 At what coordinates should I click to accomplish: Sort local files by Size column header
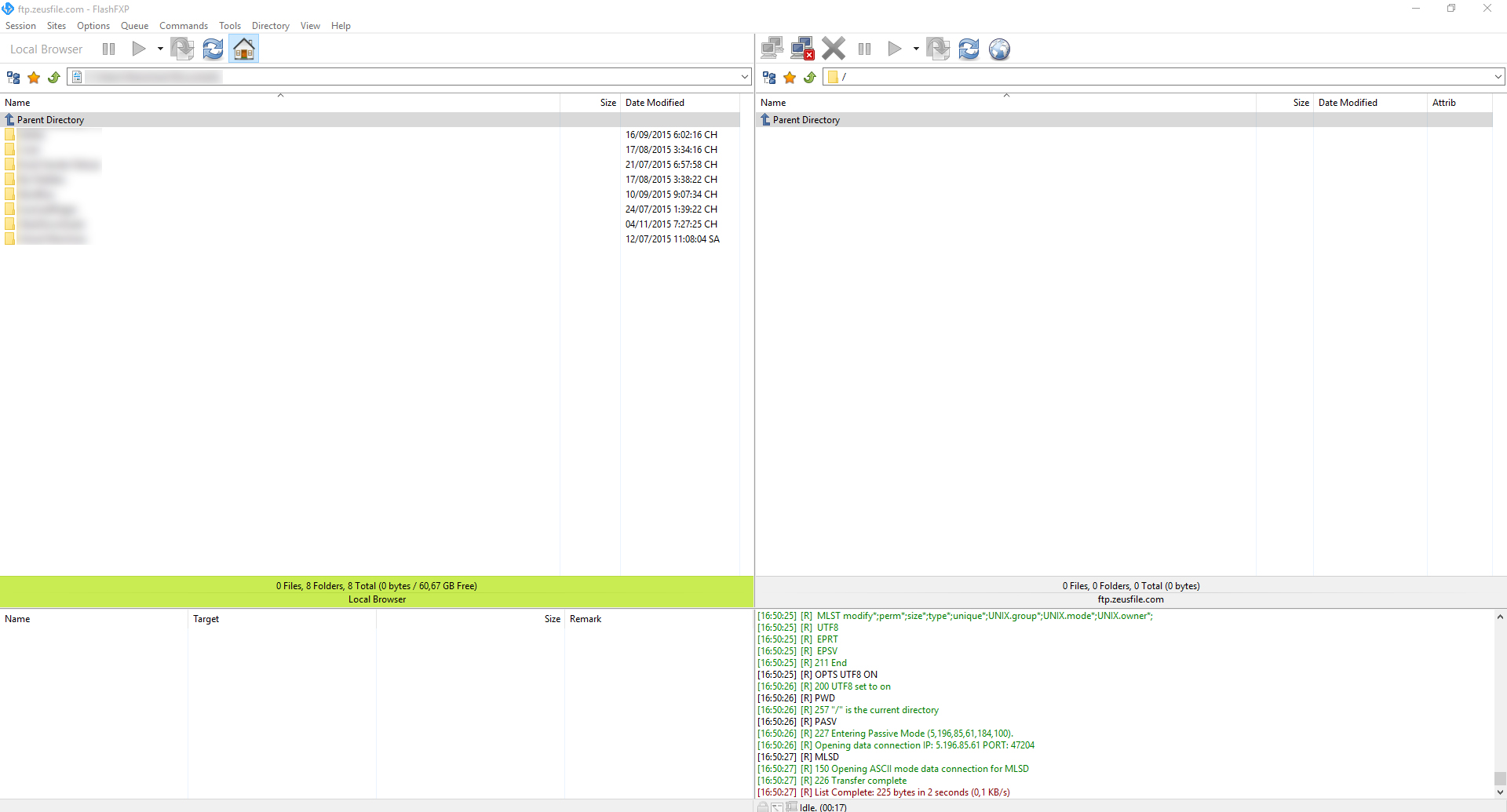tap(590, 103)
